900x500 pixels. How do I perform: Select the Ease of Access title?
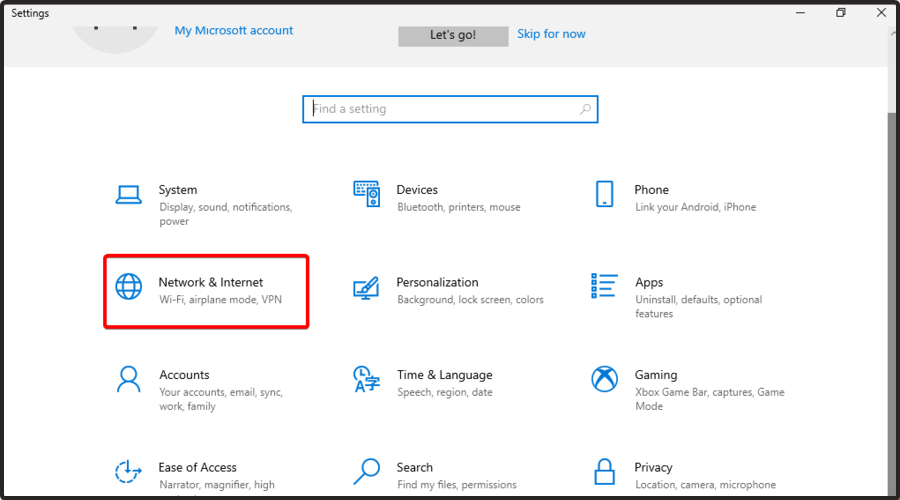(197, 467)
